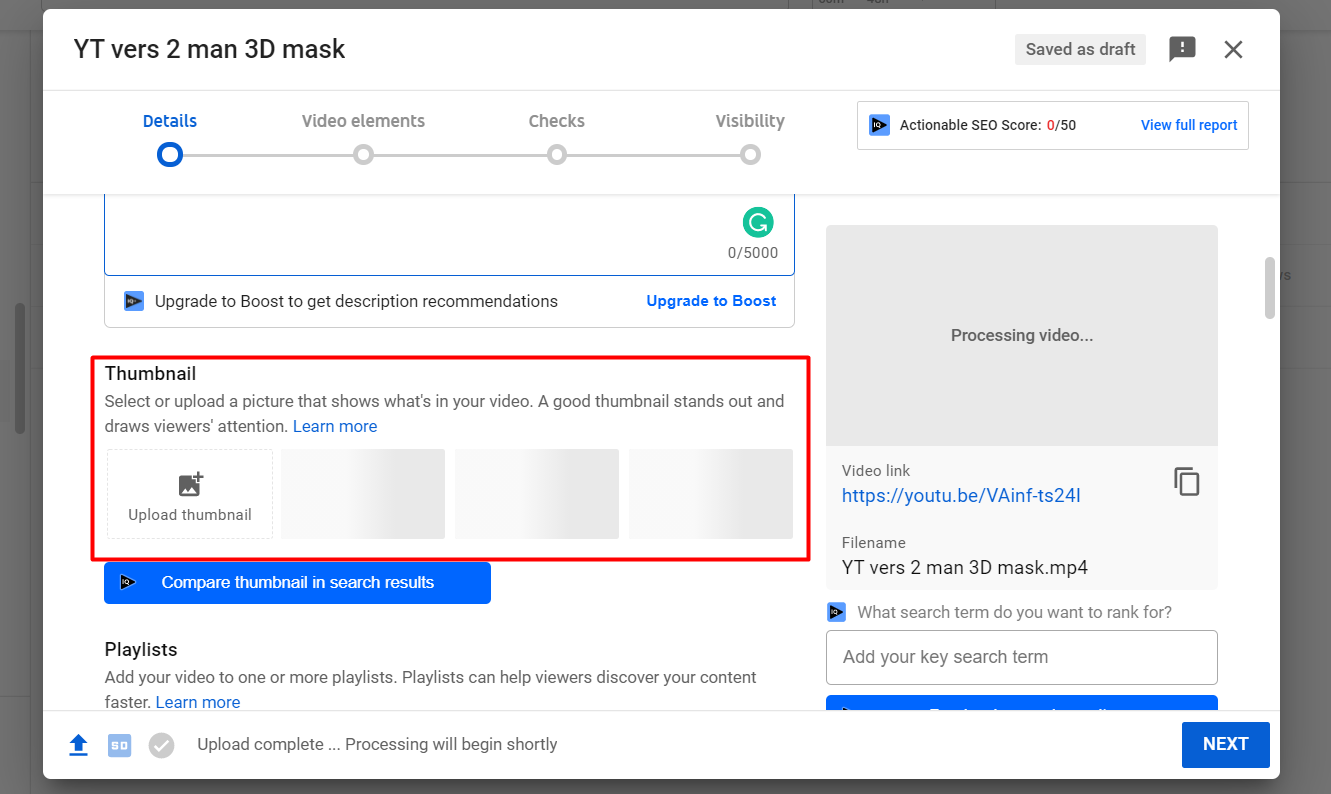
Task: Open View full report link
Action: point(1189,125)
